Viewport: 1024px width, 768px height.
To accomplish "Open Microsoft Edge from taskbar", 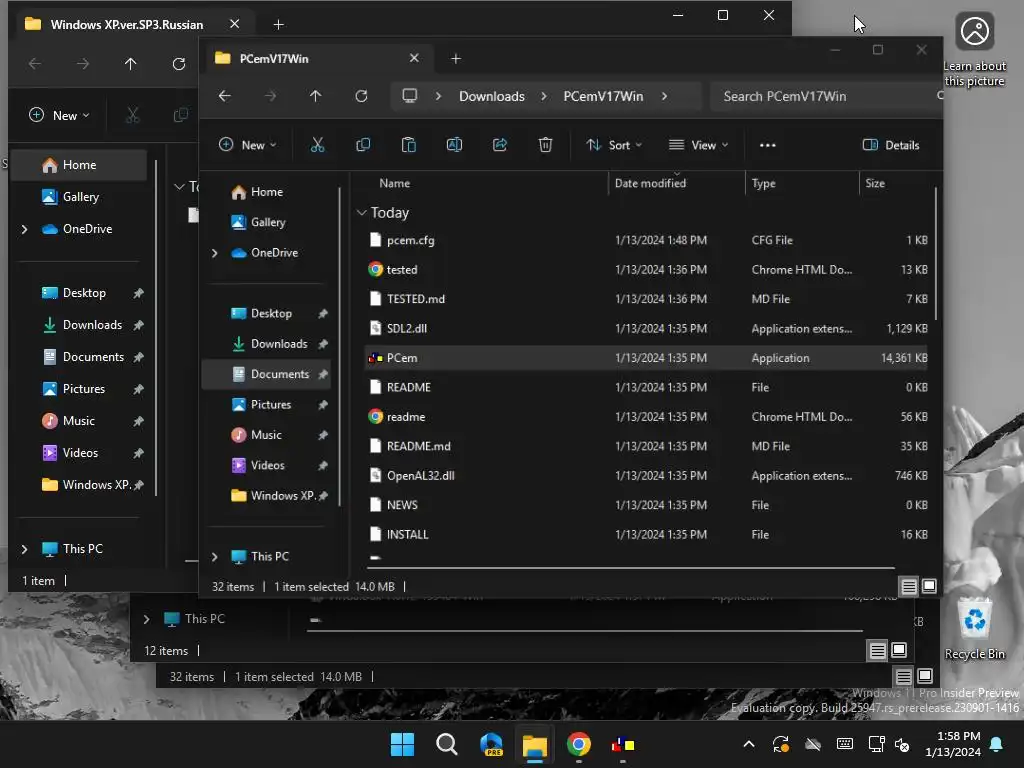I will (491, 744).
